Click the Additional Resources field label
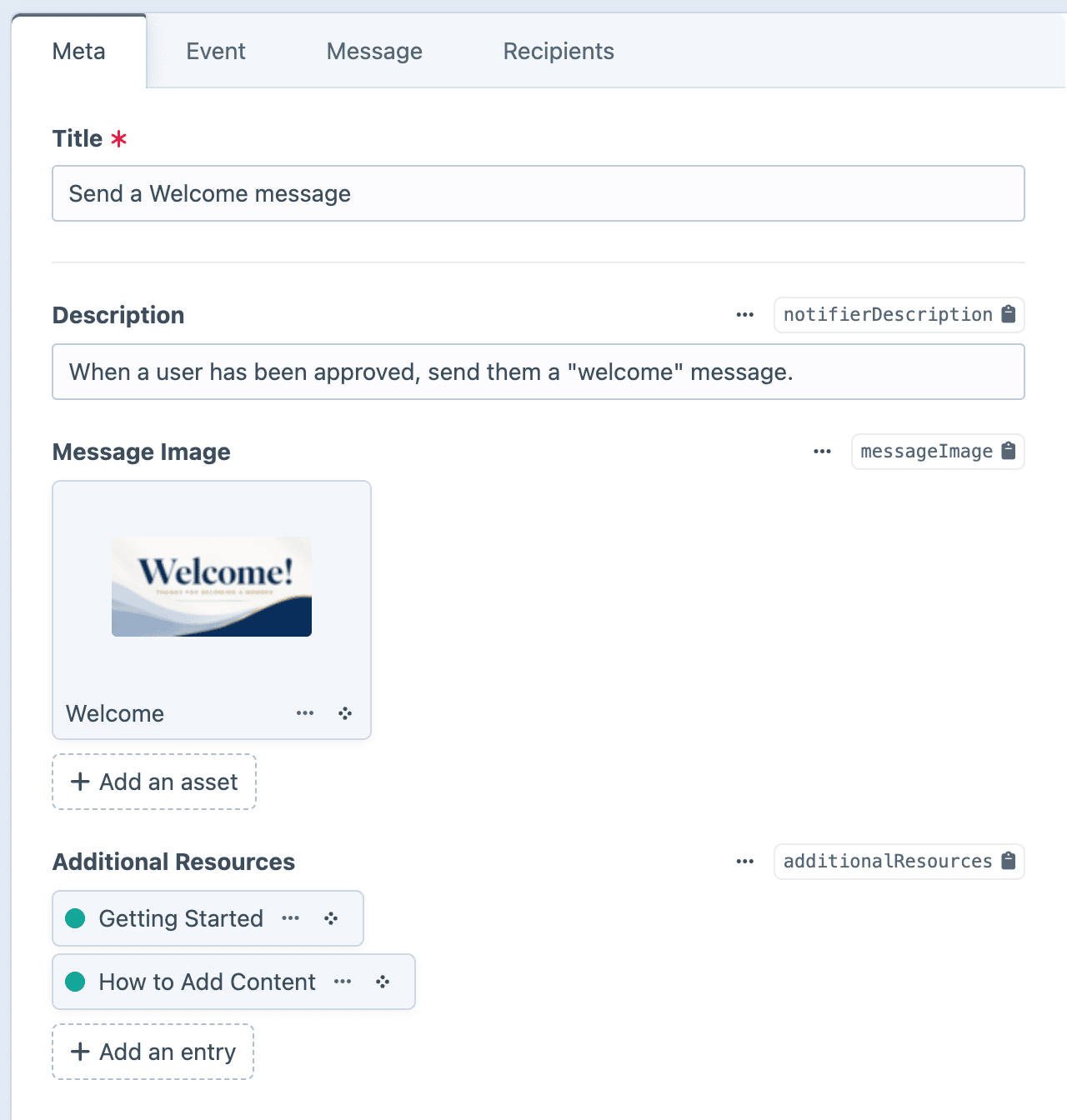Viewport: 1067px width, 1120px height. [x=173, y=862]
